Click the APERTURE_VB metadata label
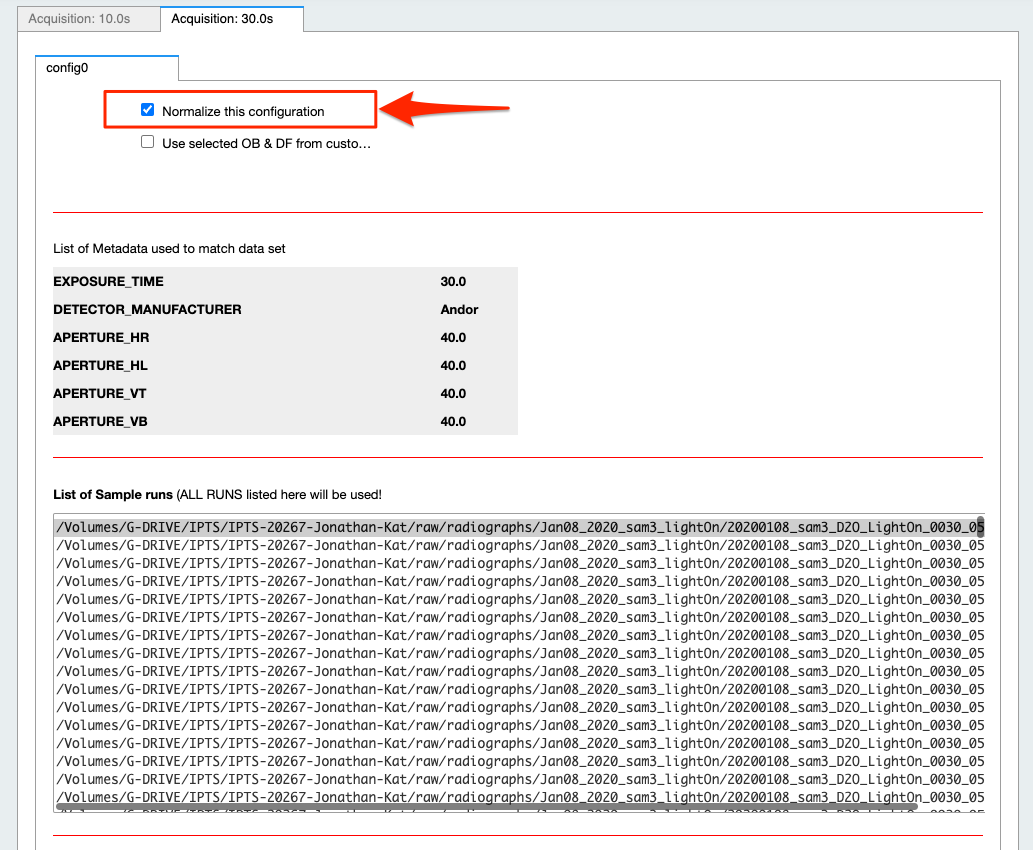This screenshot has width=1033, height=850. click(100, 422)
